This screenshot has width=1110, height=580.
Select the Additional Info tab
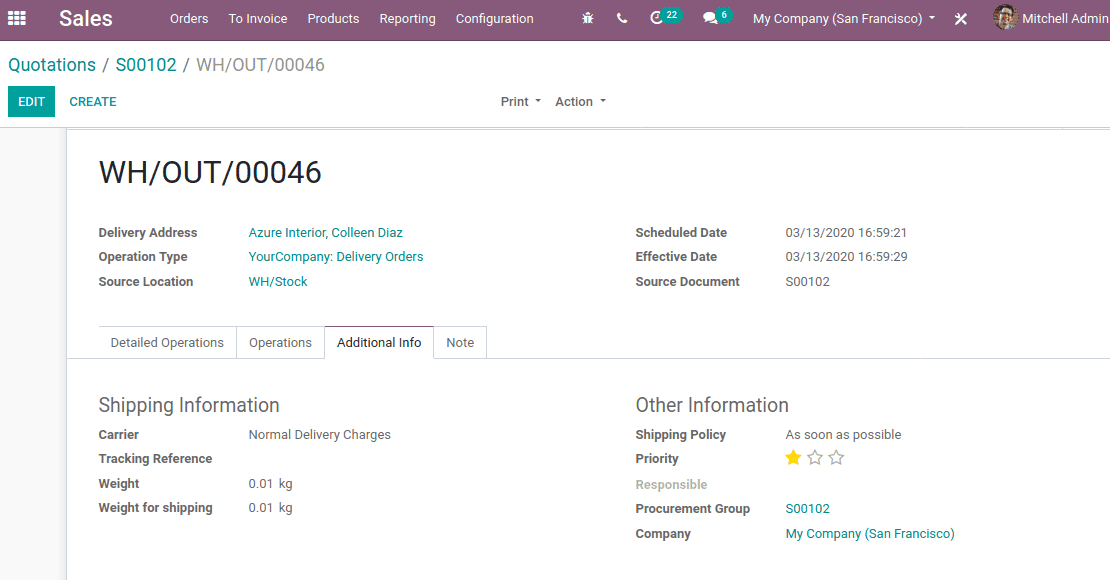(379, 343)
